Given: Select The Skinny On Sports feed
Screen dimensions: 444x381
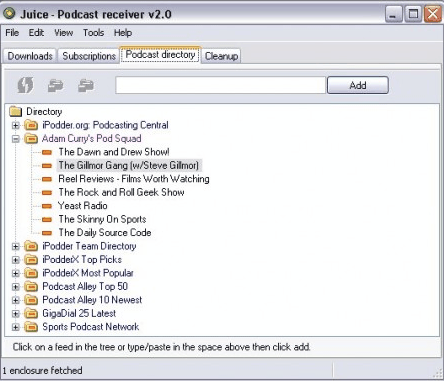Looking at the screenshot, I should 102,219.
